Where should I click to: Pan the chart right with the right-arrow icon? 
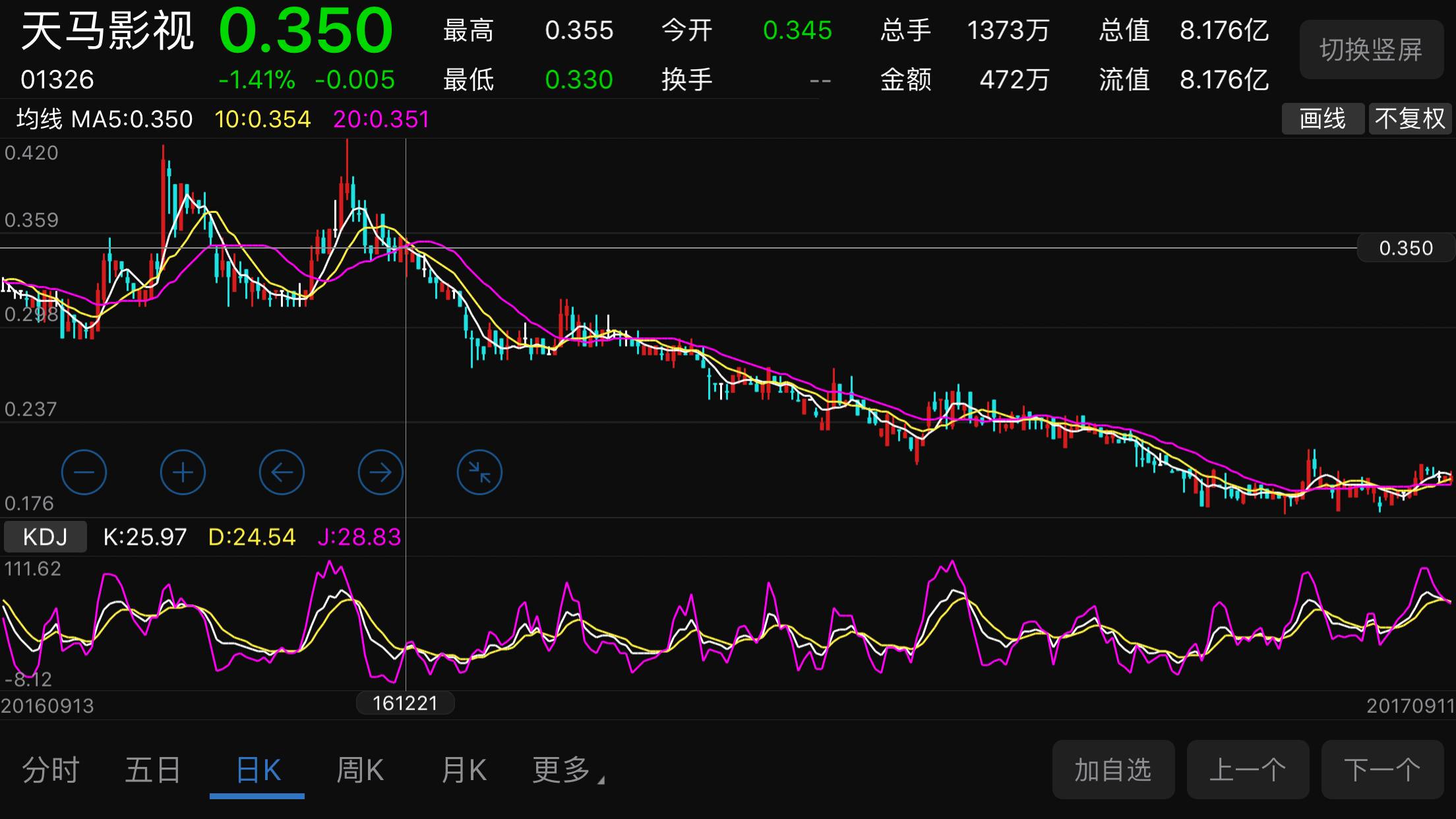(380, 472)
